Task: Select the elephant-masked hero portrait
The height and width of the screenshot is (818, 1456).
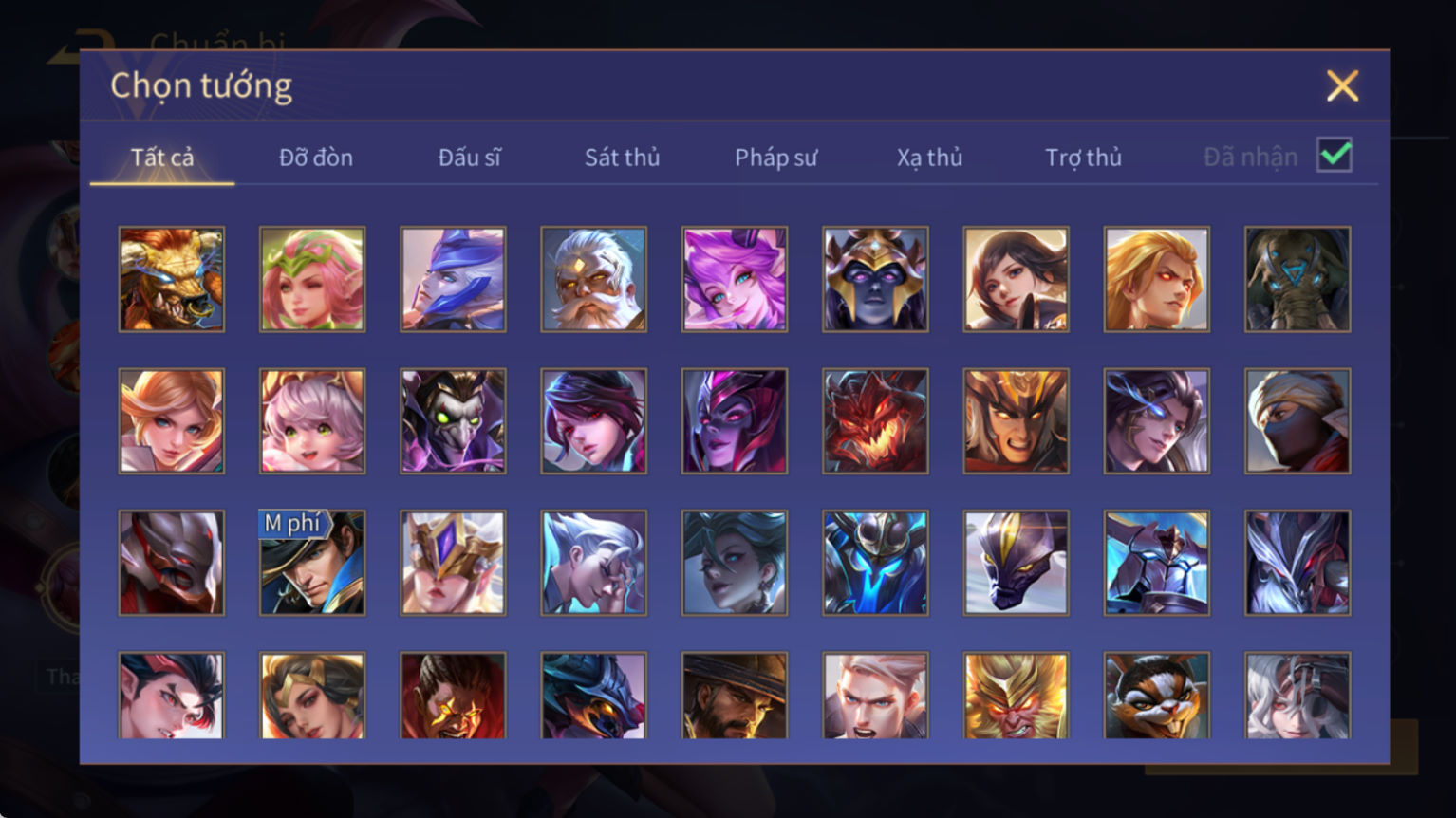Action: click(x=1297, y=279)
